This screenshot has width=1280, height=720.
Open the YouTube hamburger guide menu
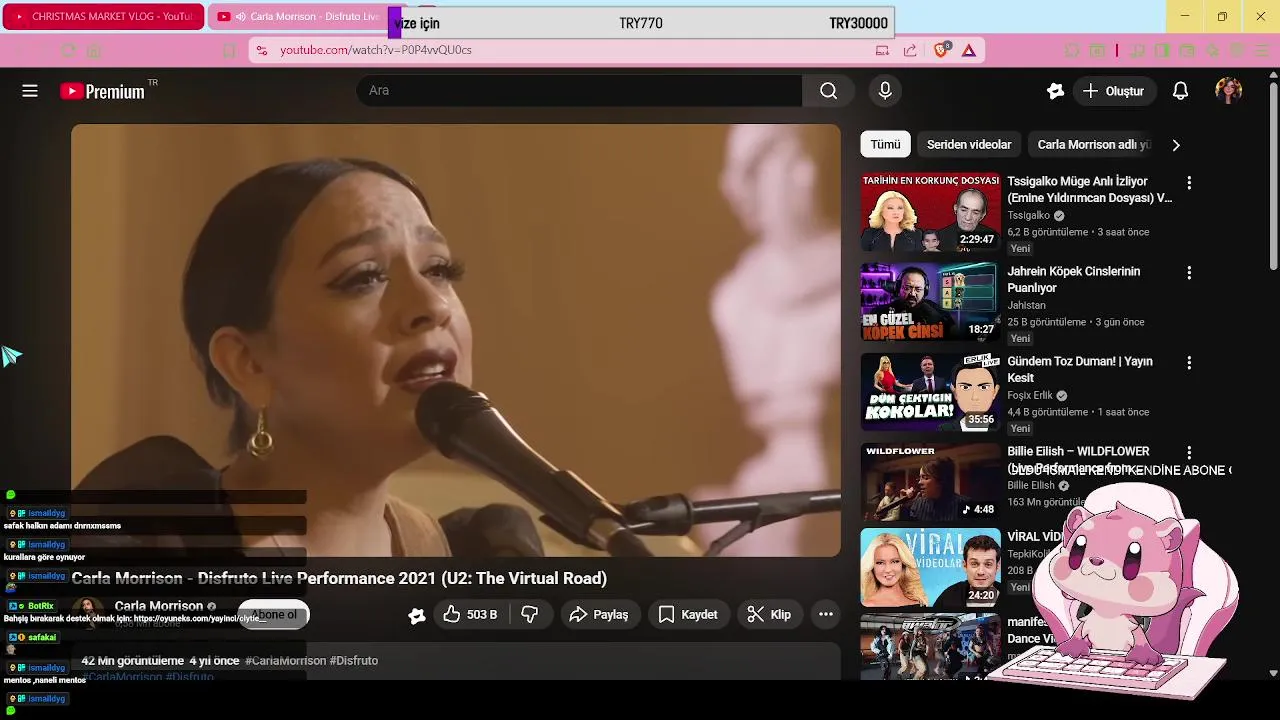click(x=30, y=91)
